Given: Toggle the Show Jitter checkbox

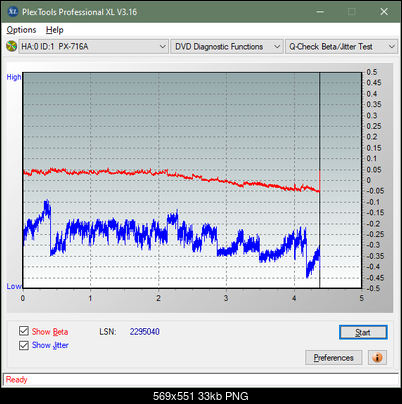Looking at the screenshot, I should [24, 345].
